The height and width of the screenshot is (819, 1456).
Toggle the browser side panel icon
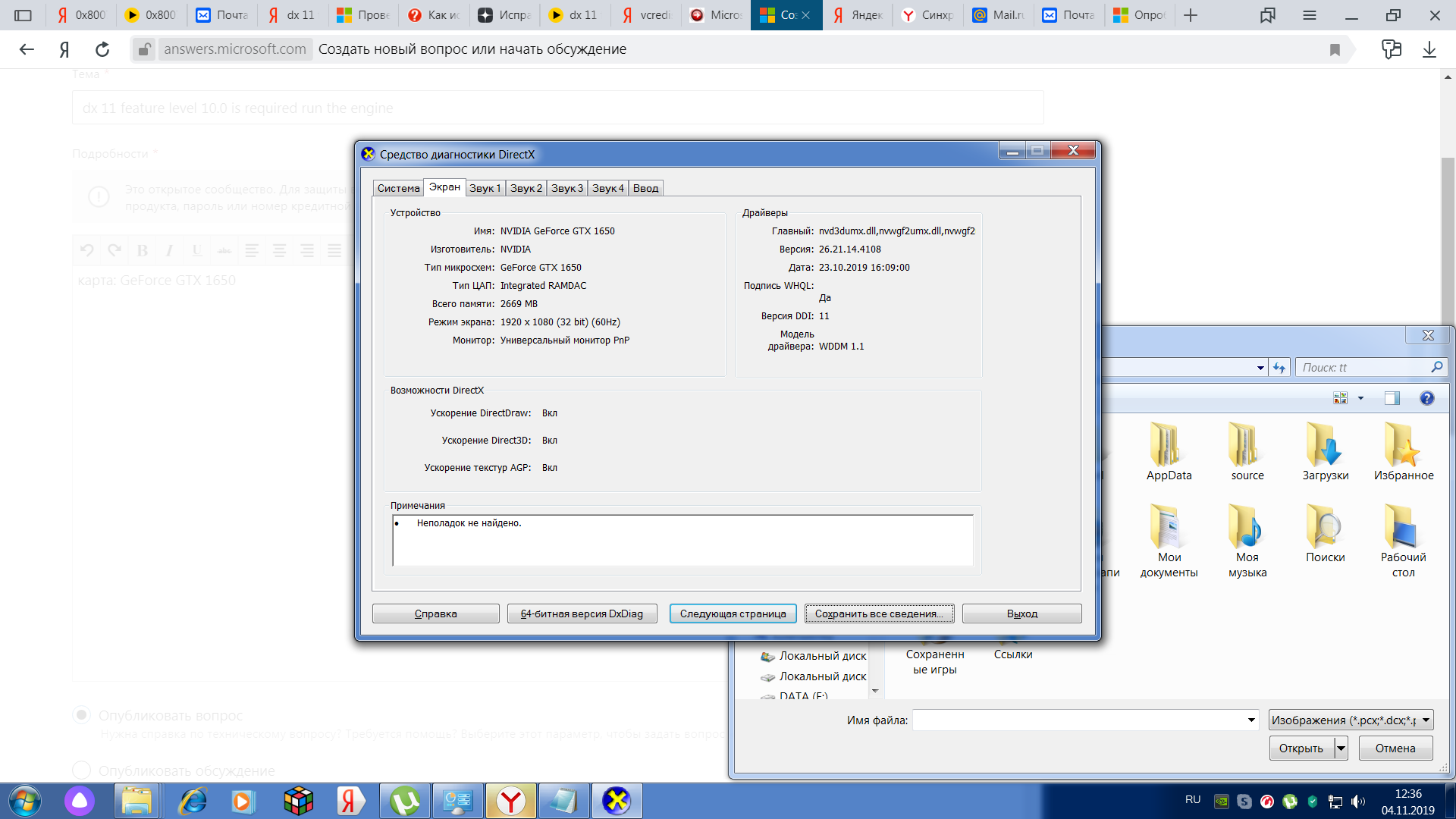click(x=24, y=15)
